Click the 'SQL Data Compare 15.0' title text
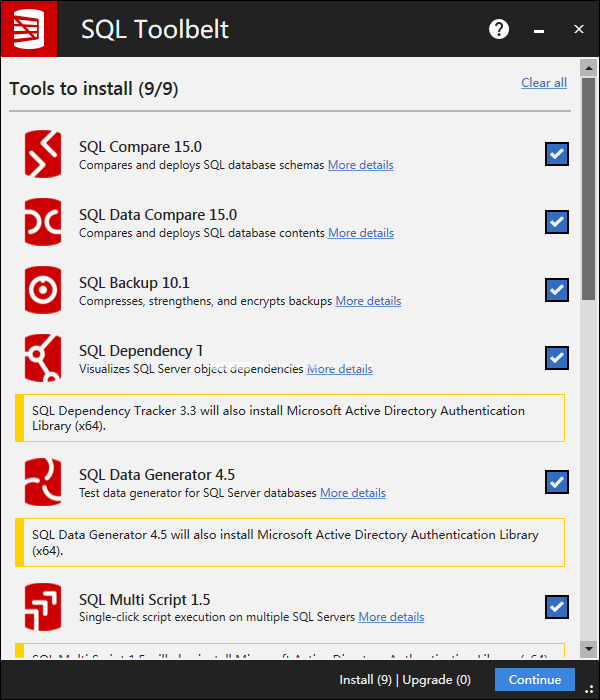 click(x=158, y=215)
